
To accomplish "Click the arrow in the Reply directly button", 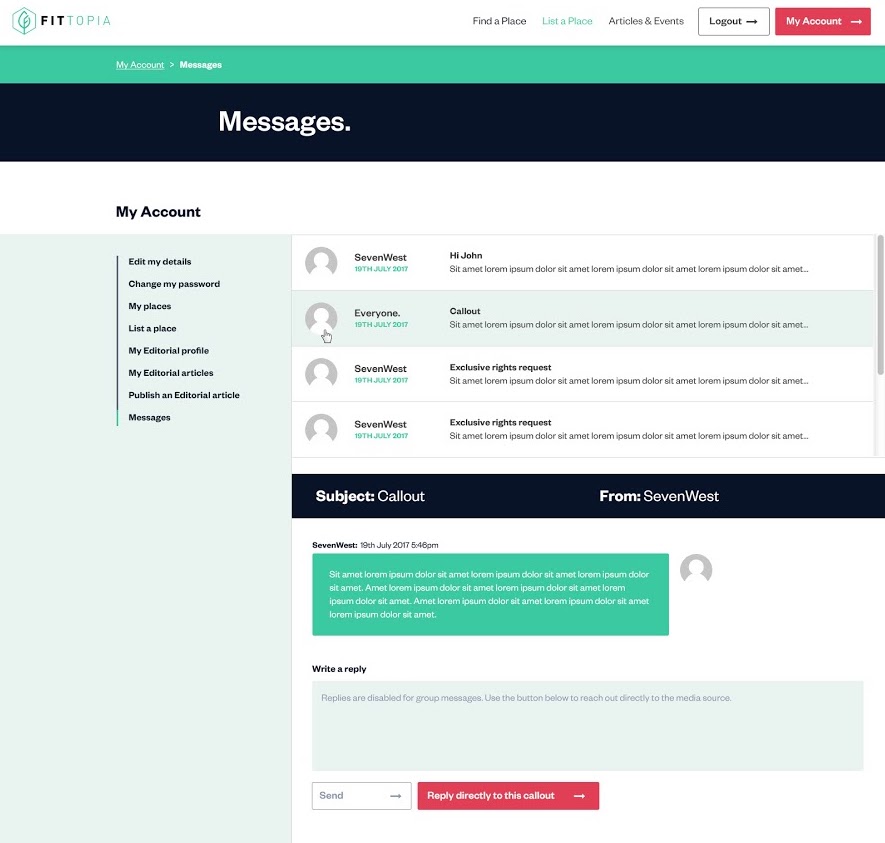I will pos(580,795).
